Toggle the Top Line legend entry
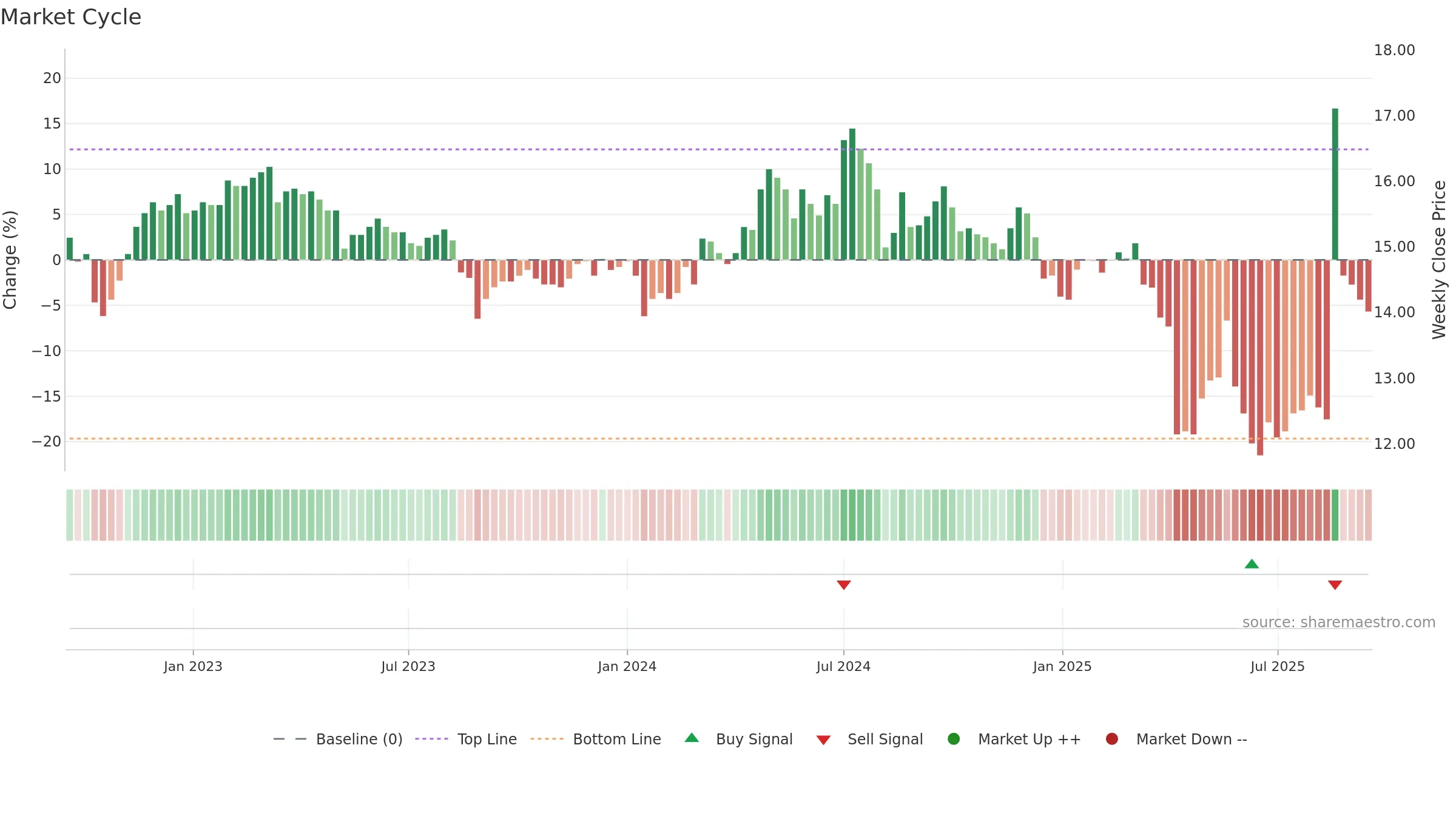Image resolution: width=1456 pixels, height=819 pixels. tap(466, 739)
